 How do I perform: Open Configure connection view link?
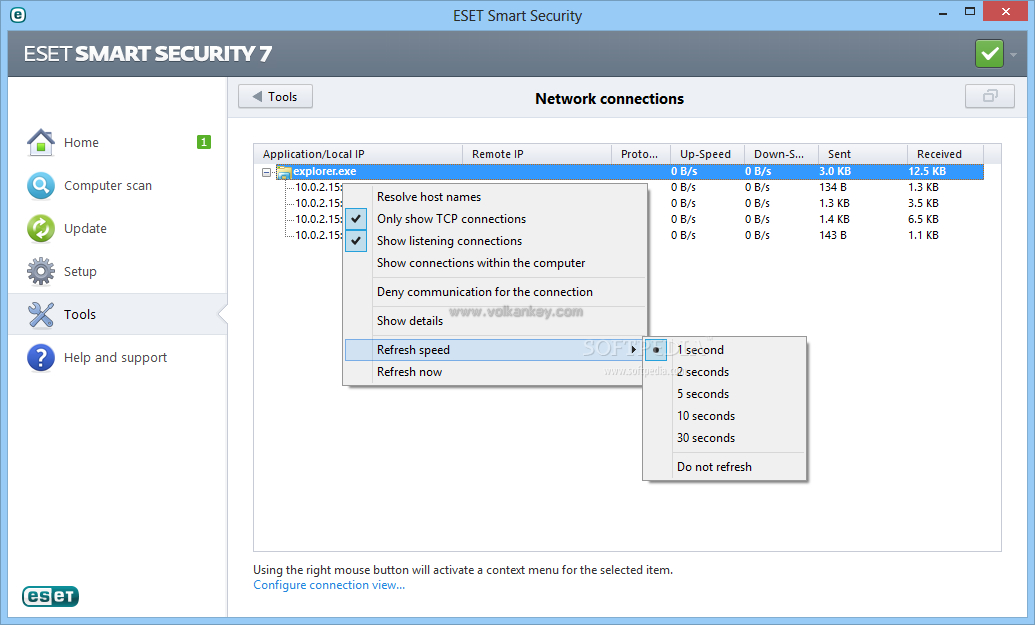coord(329,585)
